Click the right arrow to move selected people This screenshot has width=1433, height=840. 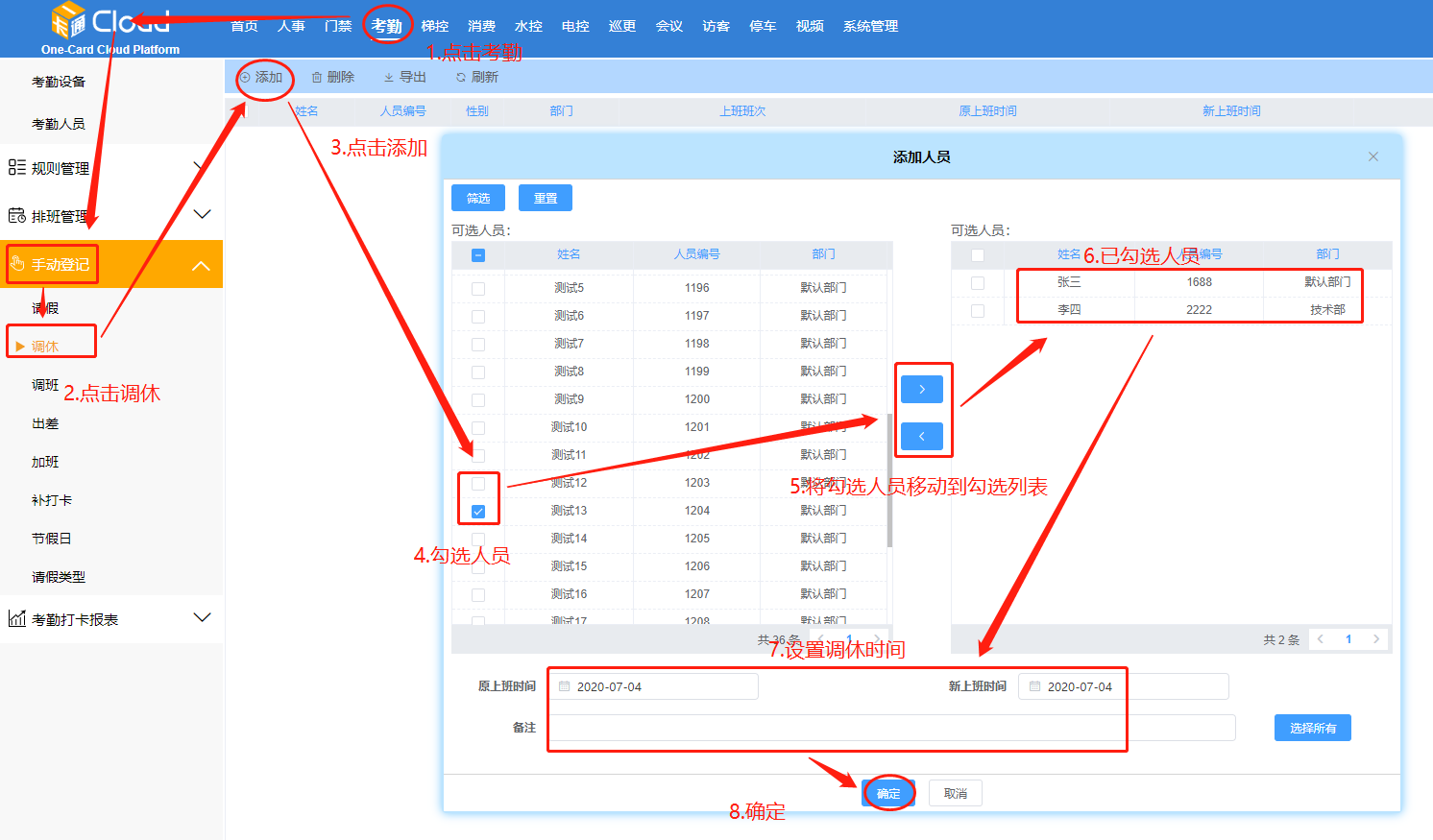(921, 389)
